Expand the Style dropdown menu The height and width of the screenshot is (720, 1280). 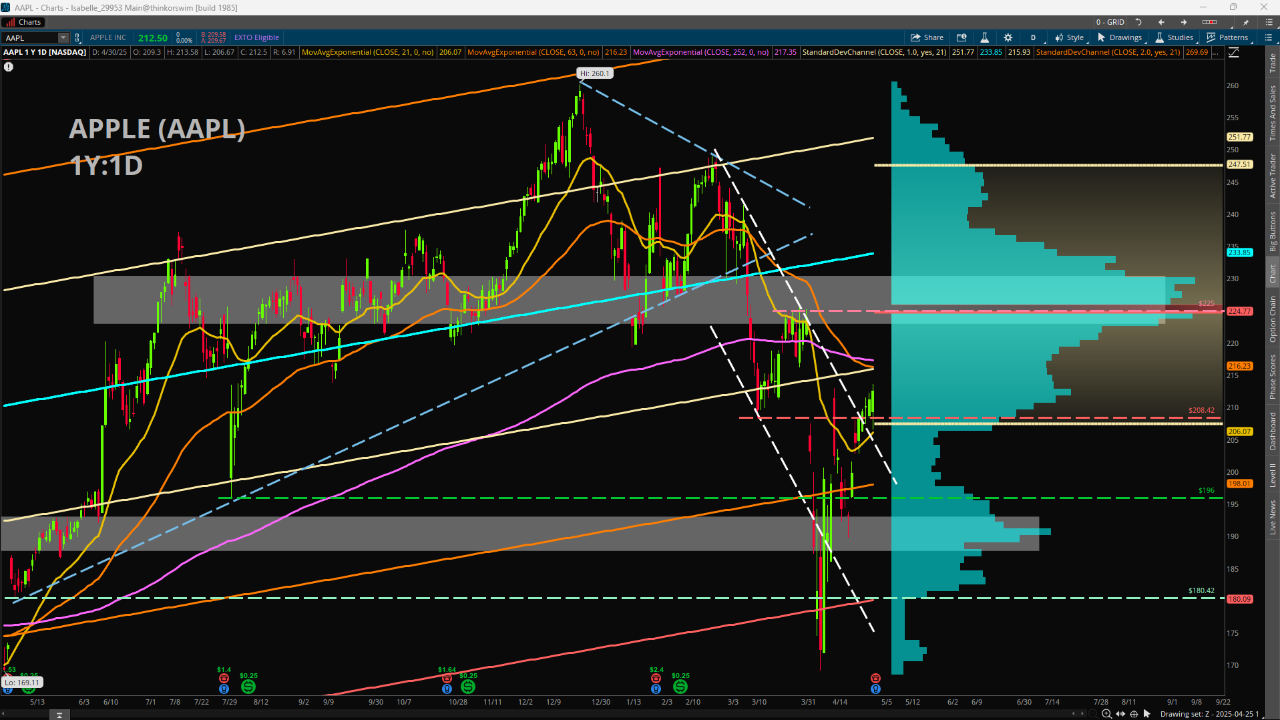tap(1069, 38)
